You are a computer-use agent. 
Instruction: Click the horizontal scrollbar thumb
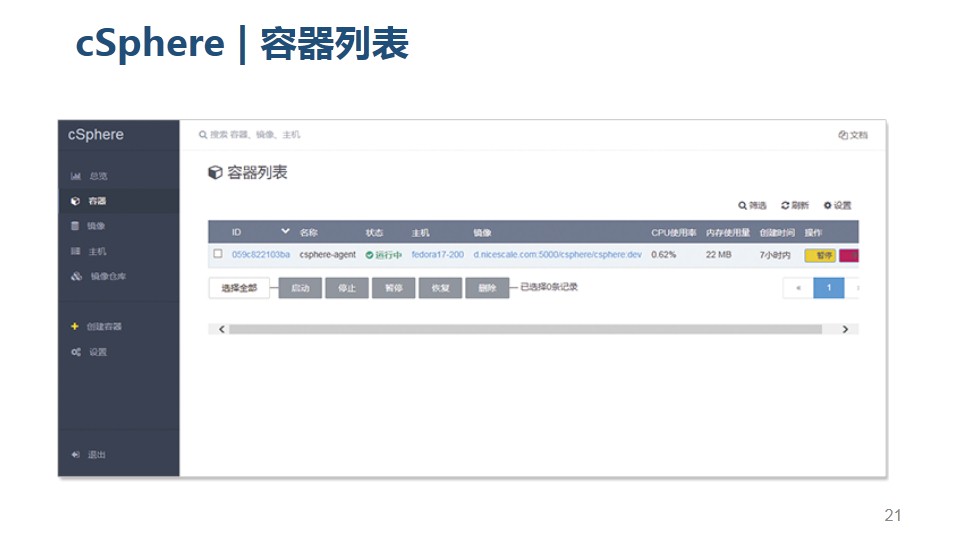[x=525, y=329]
